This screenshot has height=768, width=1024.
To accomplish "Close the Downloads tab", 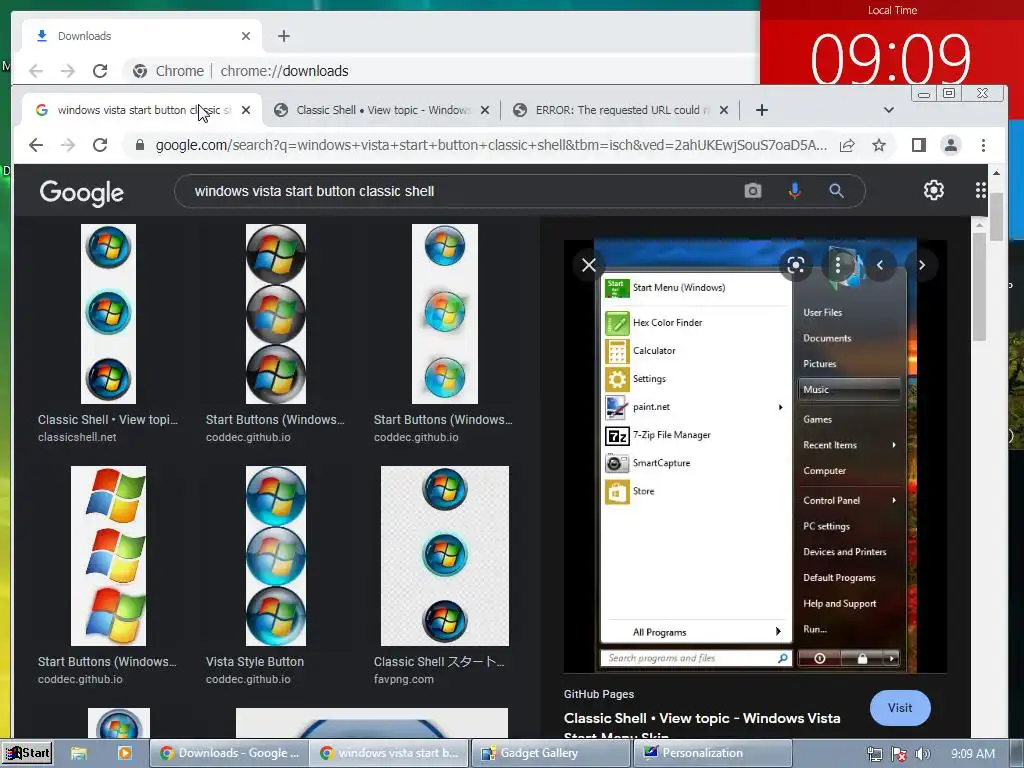I will pos(246,36).
